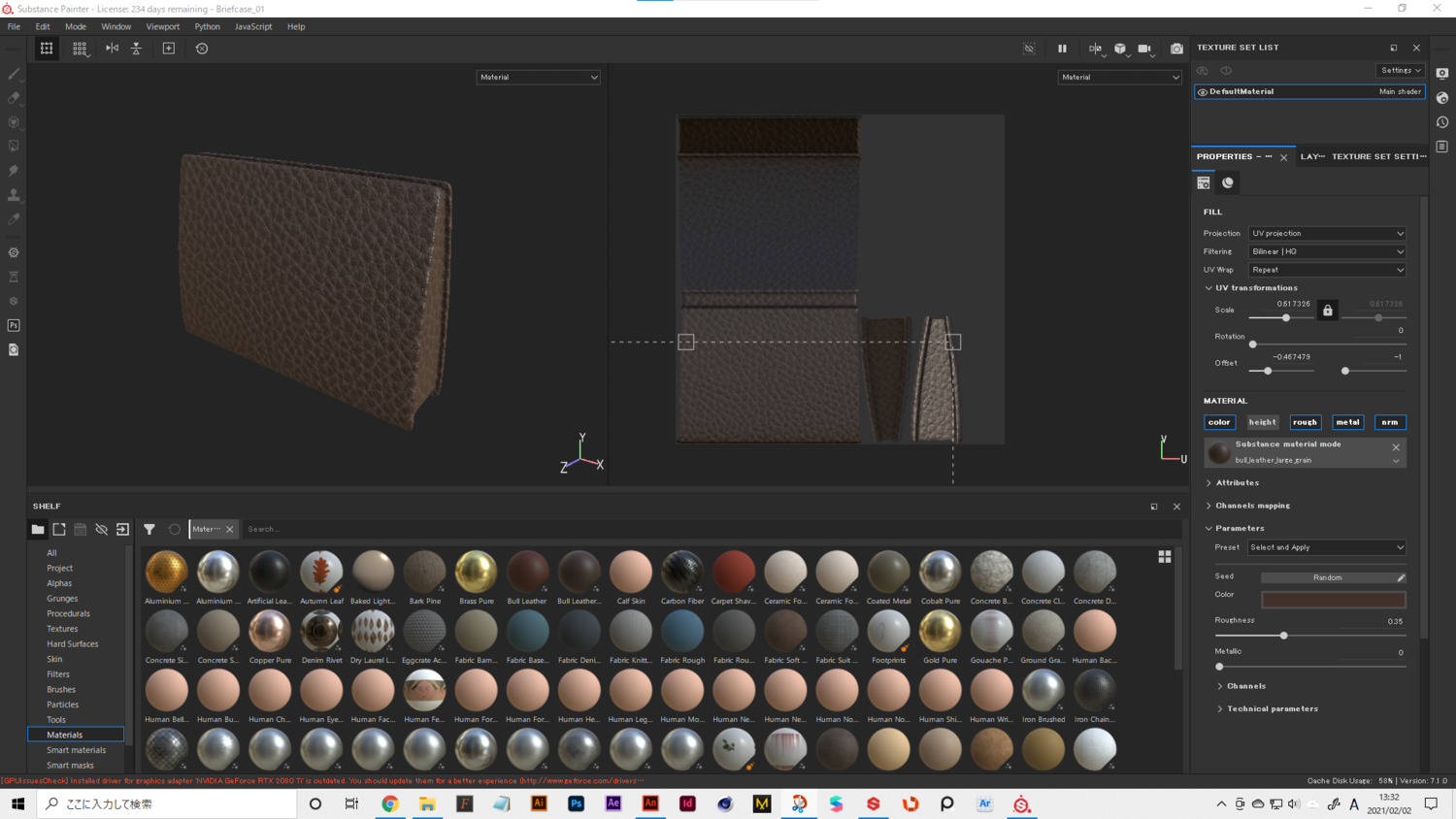Click the shelf filter funnel icon
The height and width of the screenshot is (819, 1456).
[149, 529]
